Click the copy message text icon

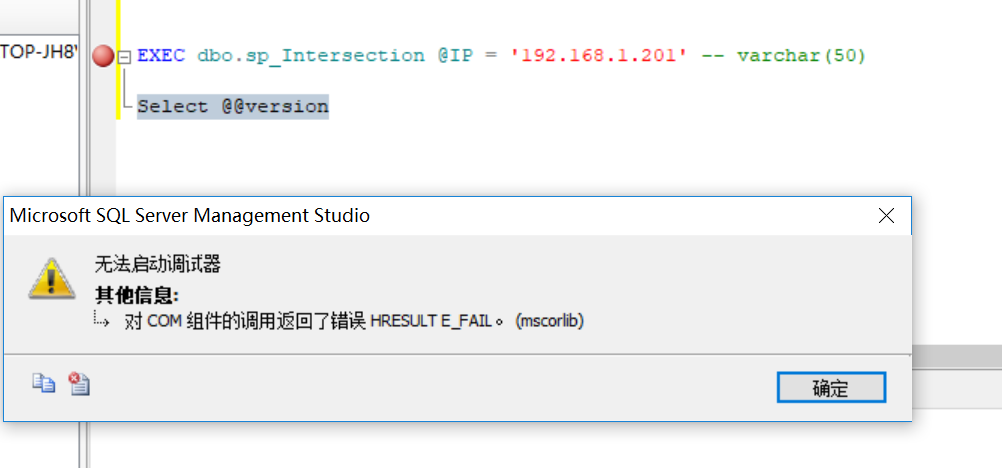pyautogui.click(x=44, y=383)
